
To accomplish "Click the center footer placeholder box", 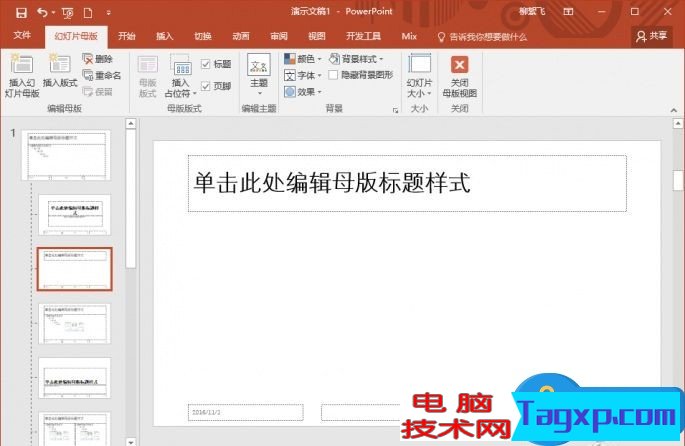I will [361, 412].
